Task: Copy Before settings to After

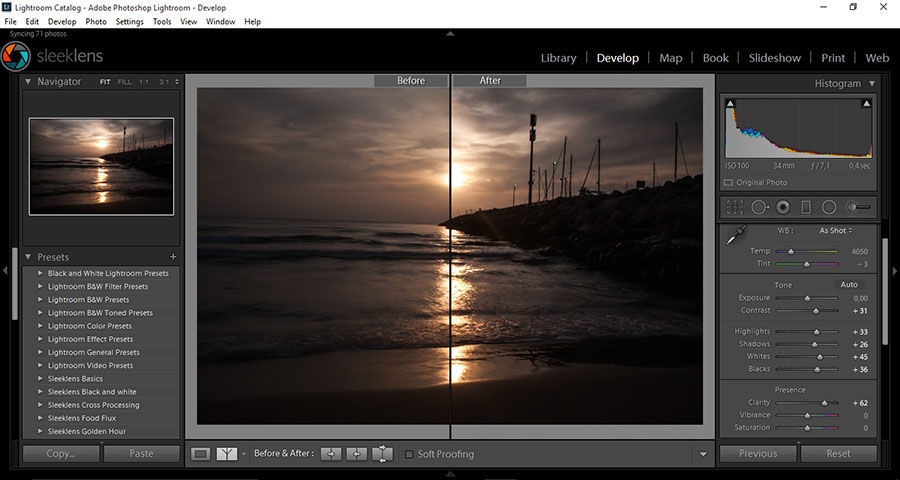Action: (331, 454)
